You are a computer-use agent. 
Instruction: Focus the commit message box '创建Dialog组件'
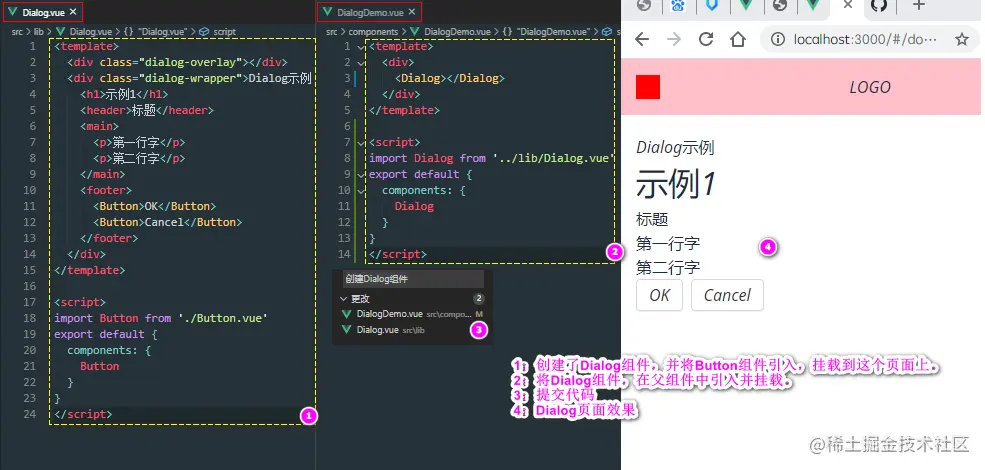(413, 279)
